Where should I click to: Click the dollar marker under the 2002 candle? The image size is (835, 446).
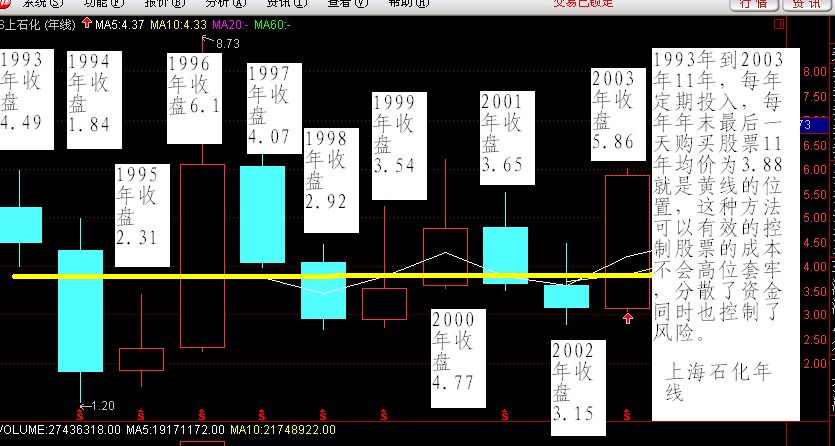coord(566,413)
